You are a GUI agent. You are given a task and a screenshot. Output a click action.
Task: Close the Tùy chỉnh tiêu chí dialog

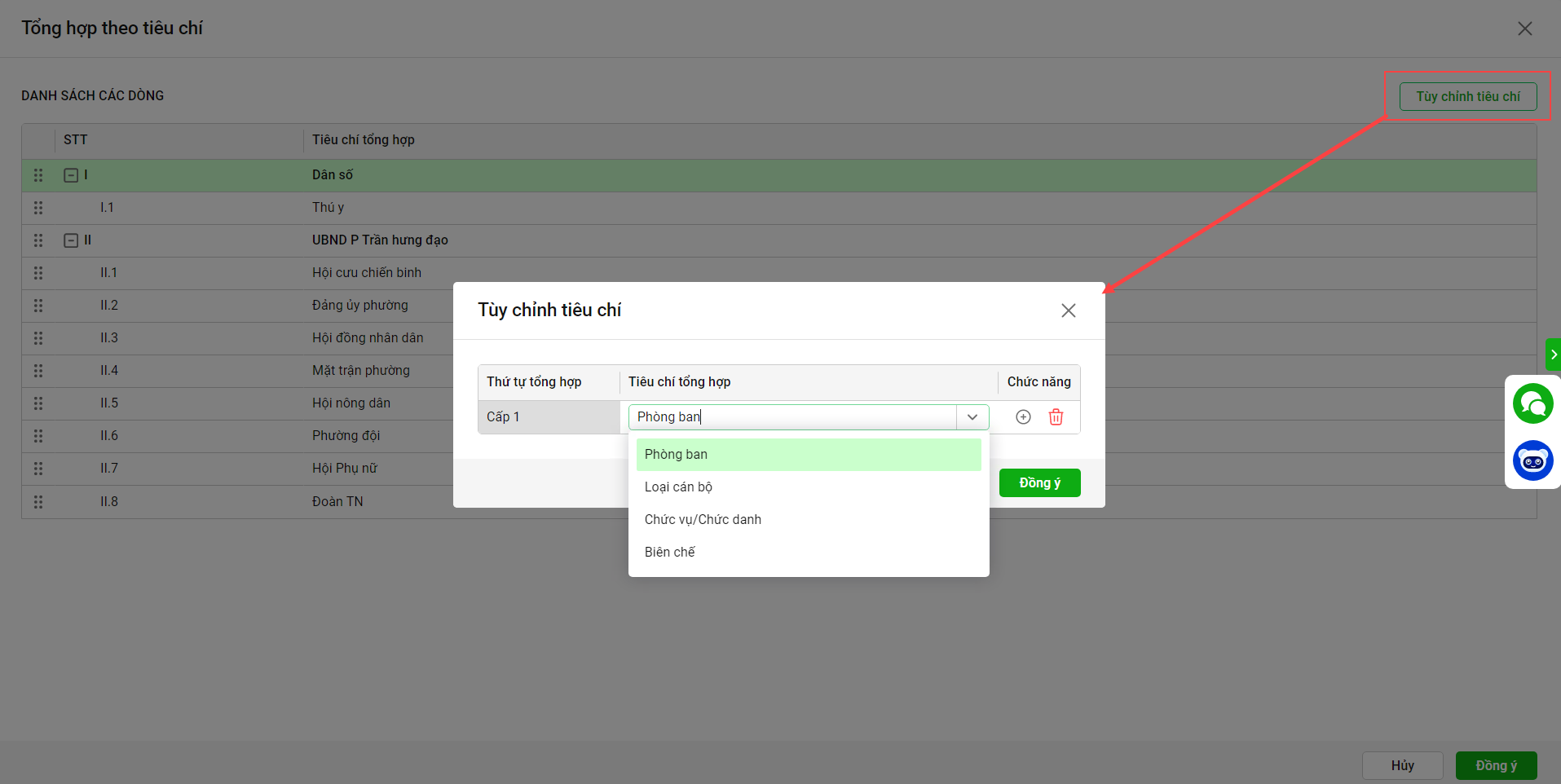click(x=1068, y=311)
